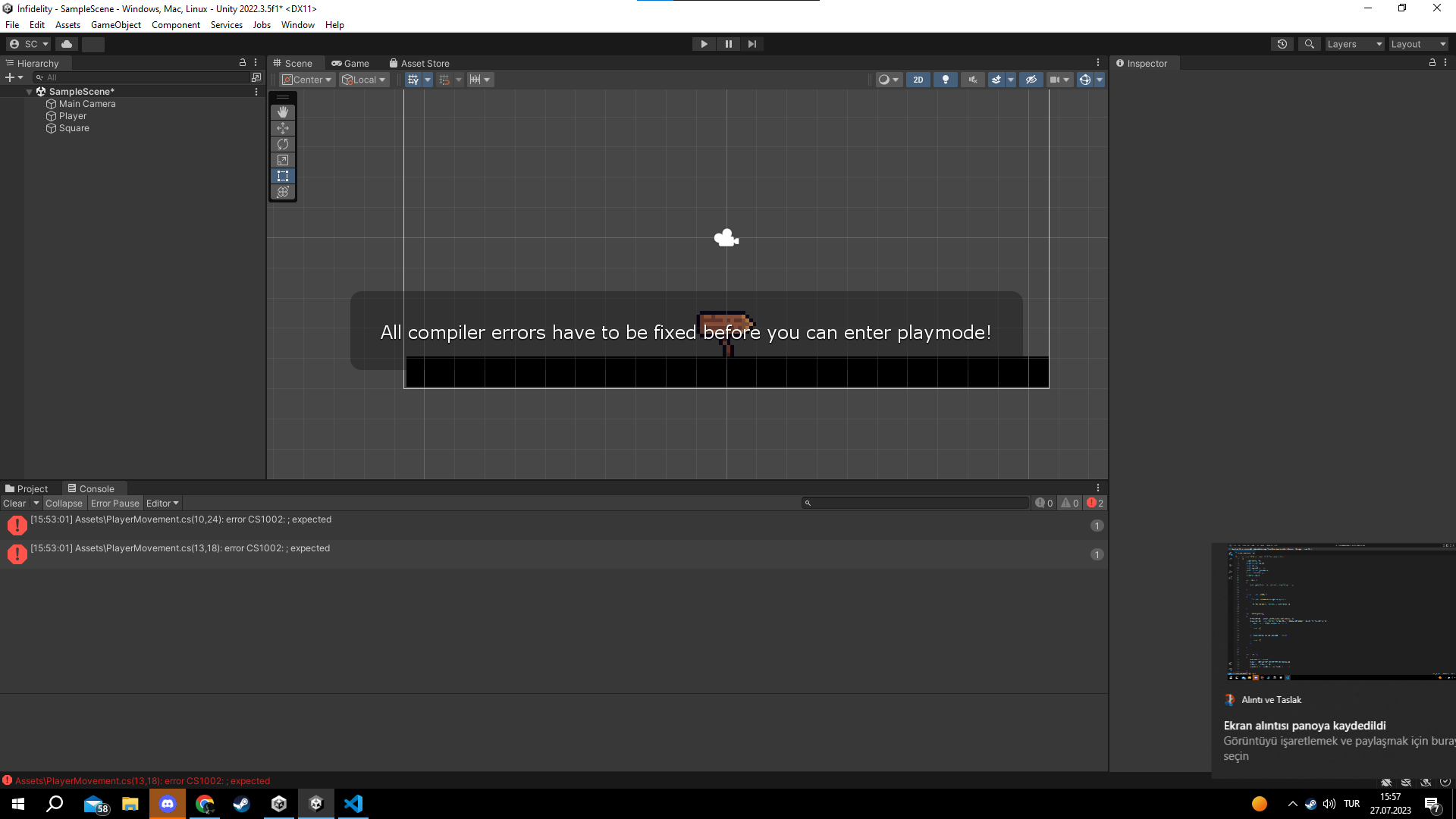Select the Scale tool
1456x819 pixels.
click(283, 160)
